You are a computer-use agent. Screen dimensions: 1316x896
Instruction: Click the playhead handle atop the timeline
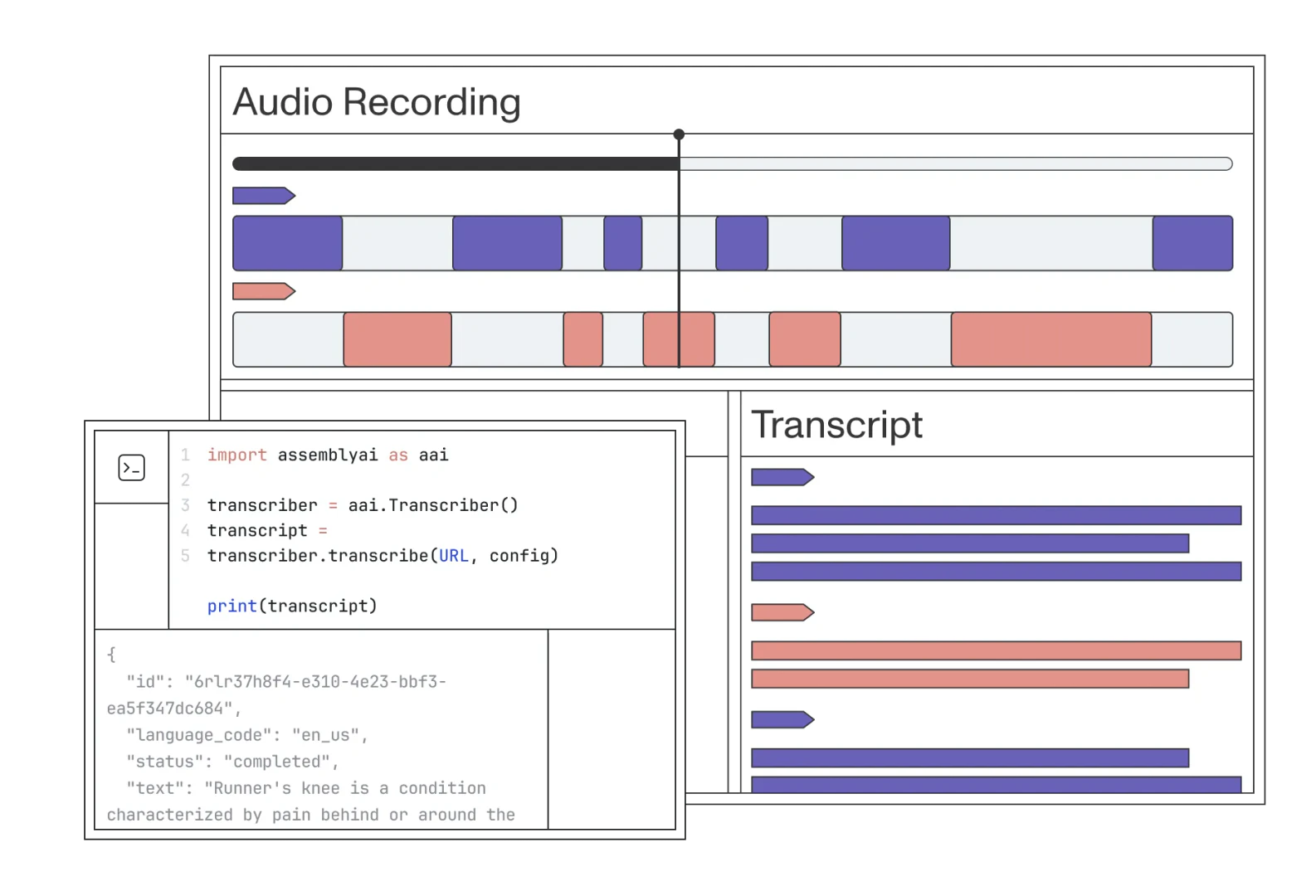pos(679,134)
